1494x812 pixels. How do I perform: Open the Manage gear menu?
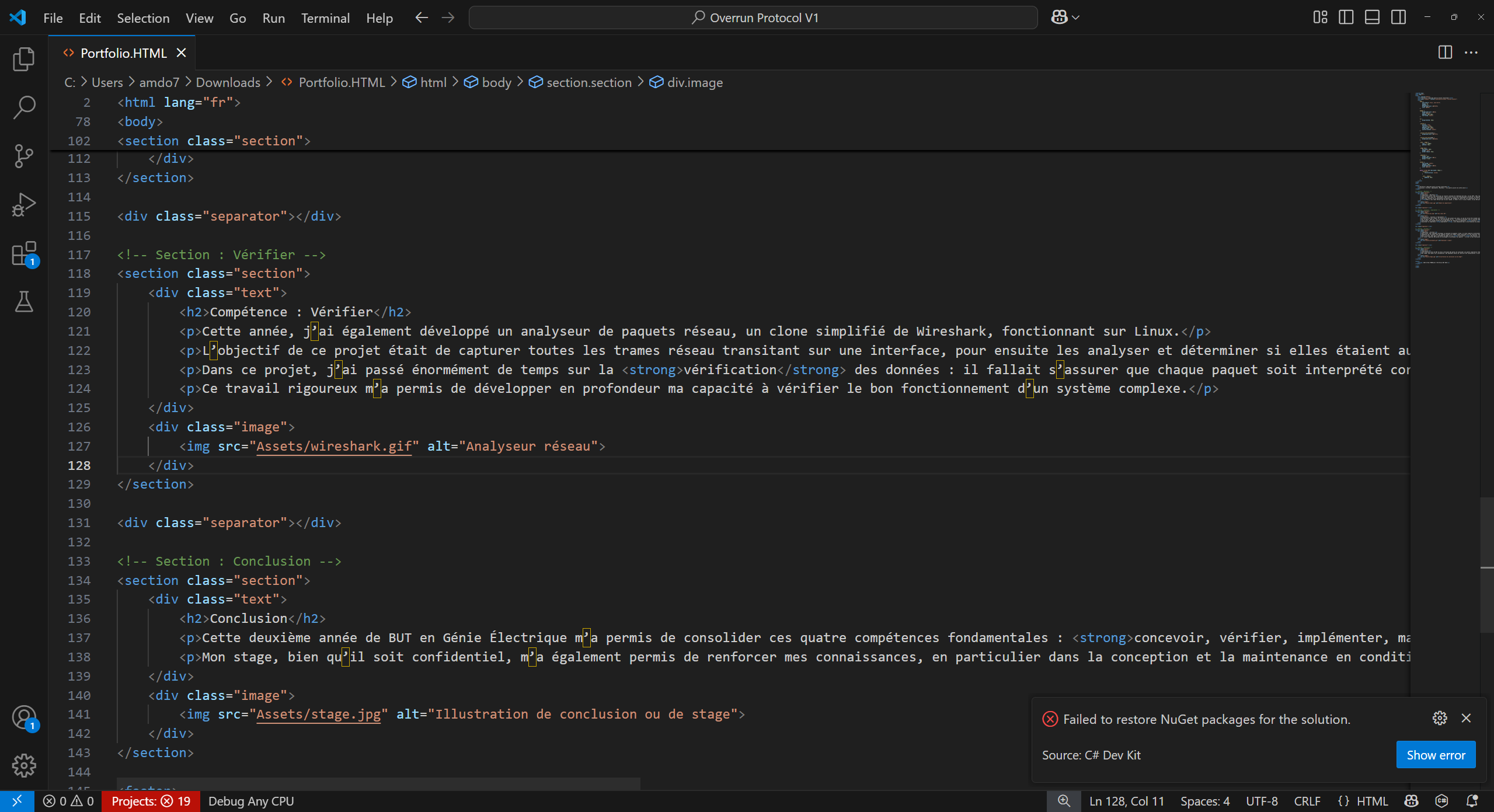(x=24, y=765)
